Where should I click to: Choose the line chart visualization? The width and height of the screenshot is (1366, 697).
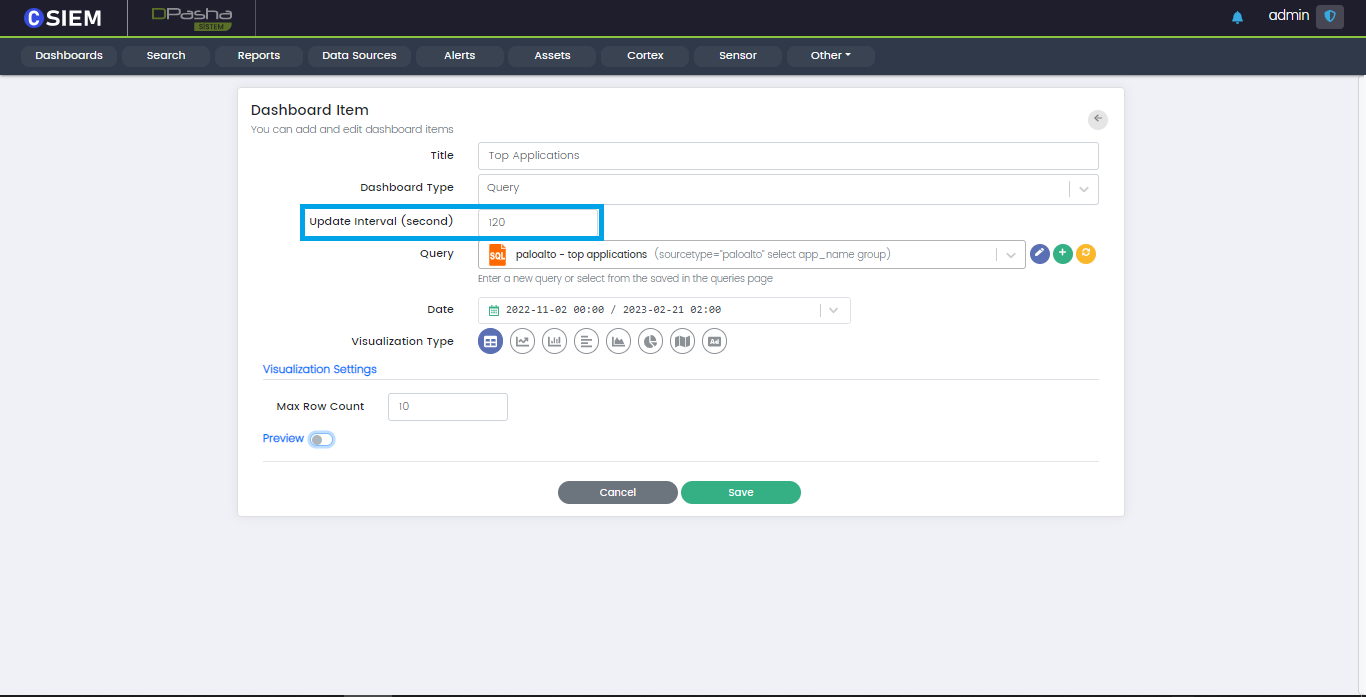(522, 341)
